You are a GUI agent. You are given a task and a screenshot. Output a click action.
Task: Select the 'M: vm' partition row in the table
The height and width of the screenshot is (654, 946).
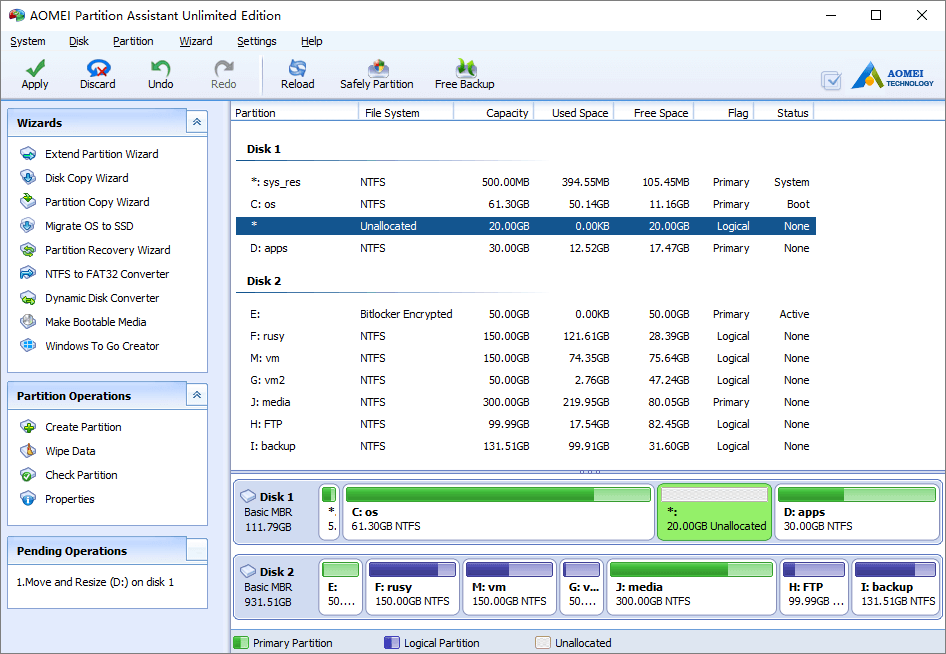pos(525,358)
